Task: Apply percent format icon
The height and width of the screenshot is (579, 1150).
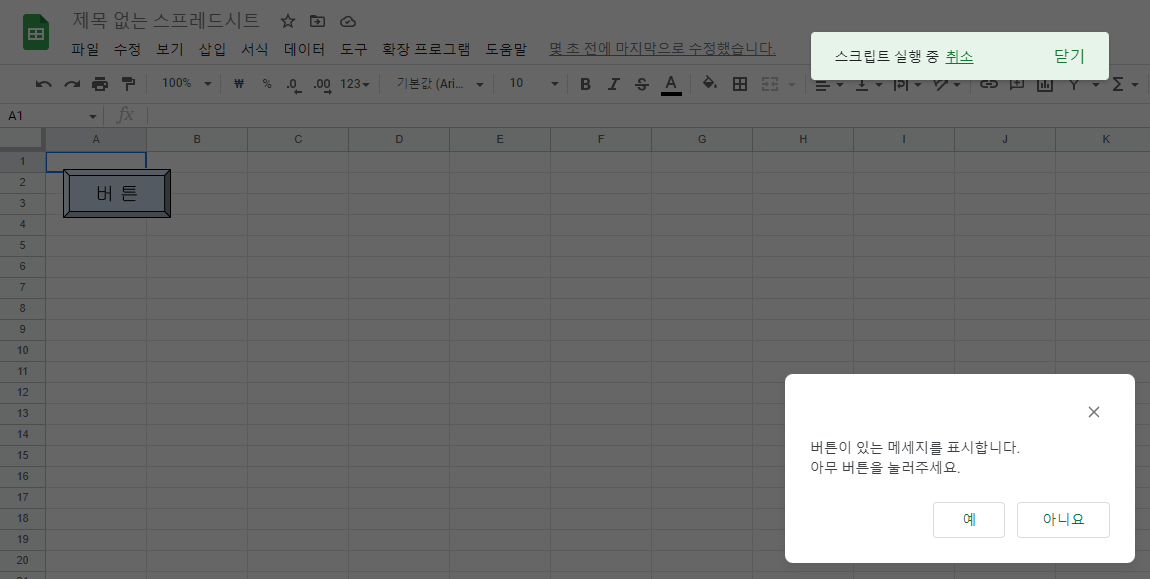Action: (267, 84)
